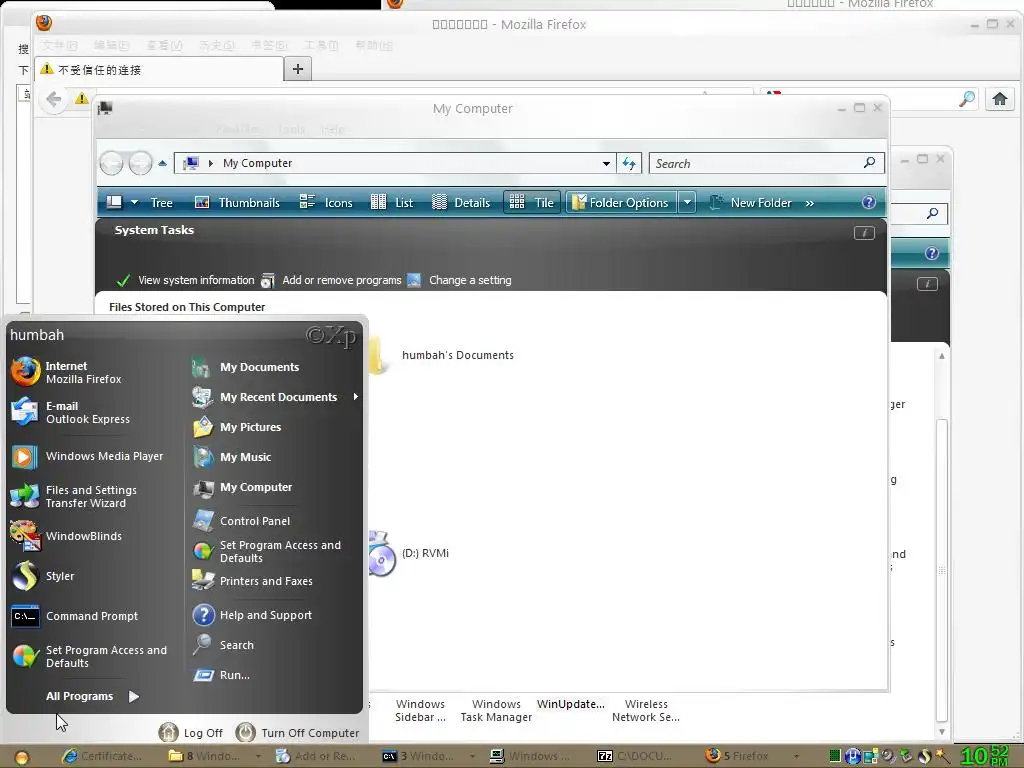Image resolution: width=1024 pixels, height=768 pixels.
Task: Click the My Computer toolbar help icon
Action: pyautogui.click(x=869, y=202)
